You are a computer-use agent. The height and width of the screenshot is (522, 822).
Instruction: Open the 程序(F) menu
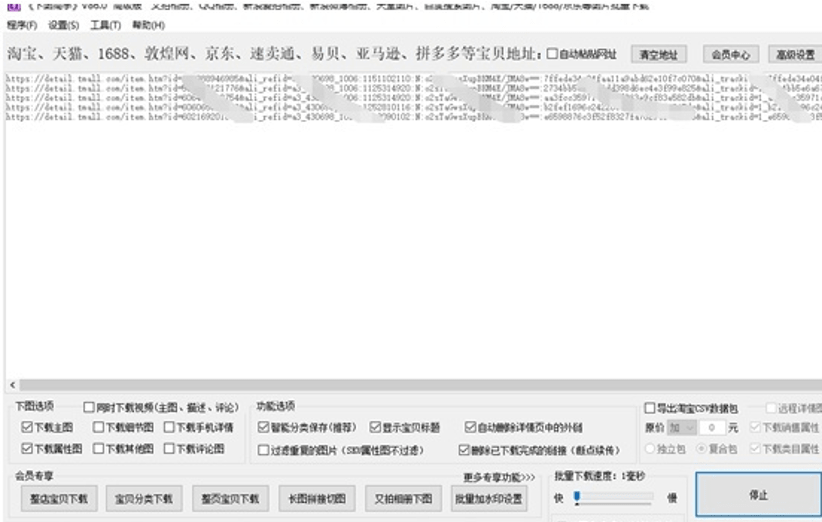pyautogui.click(x=21, y=25)
